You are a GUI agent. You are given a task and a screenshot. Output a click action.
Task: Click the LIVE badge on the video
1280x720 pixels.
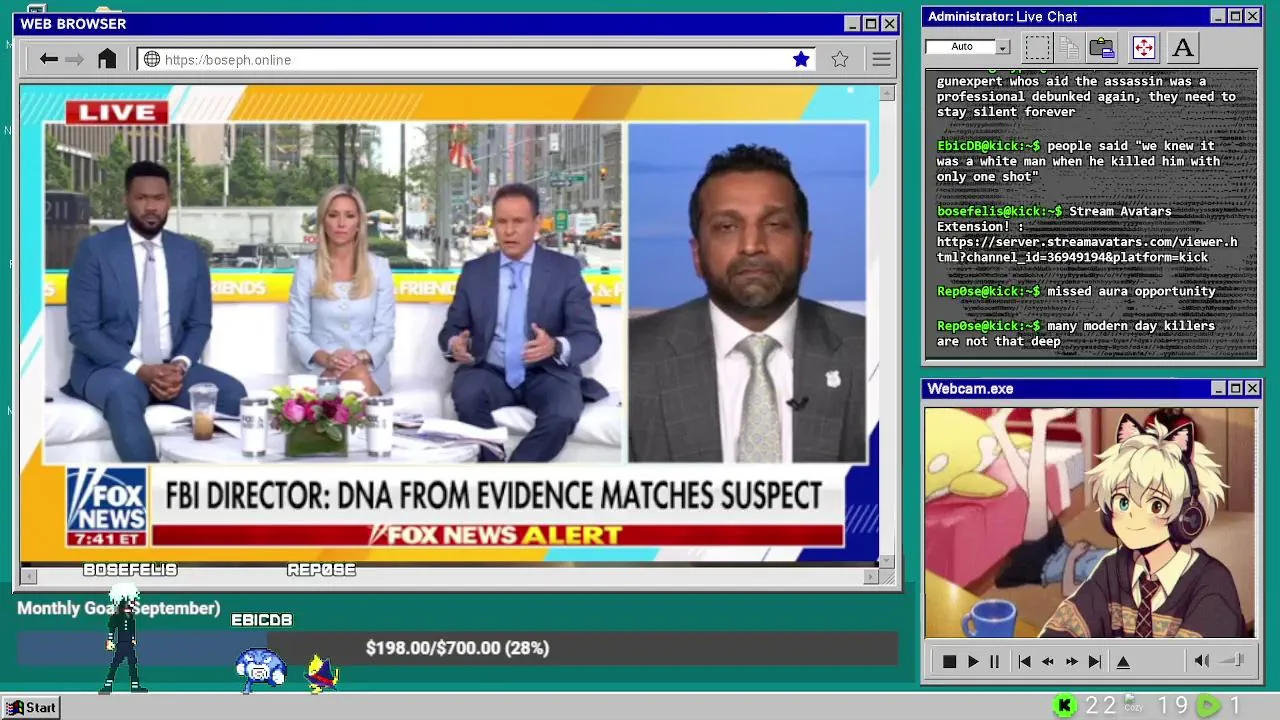117,112
